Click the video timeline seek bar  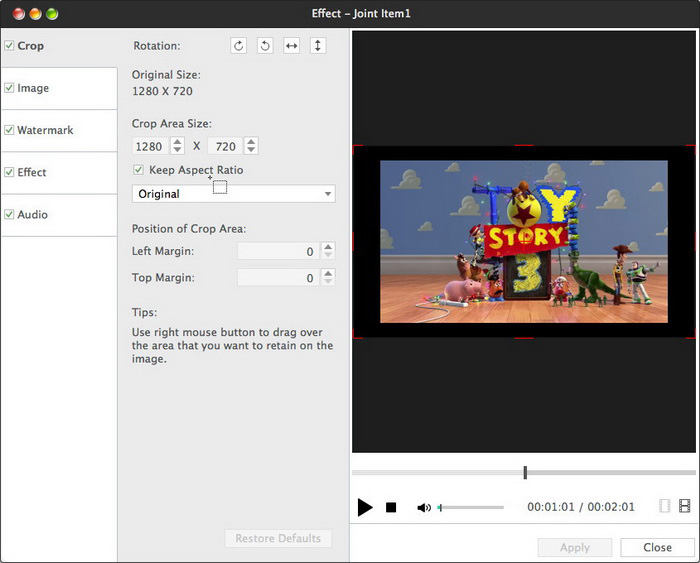523,473
